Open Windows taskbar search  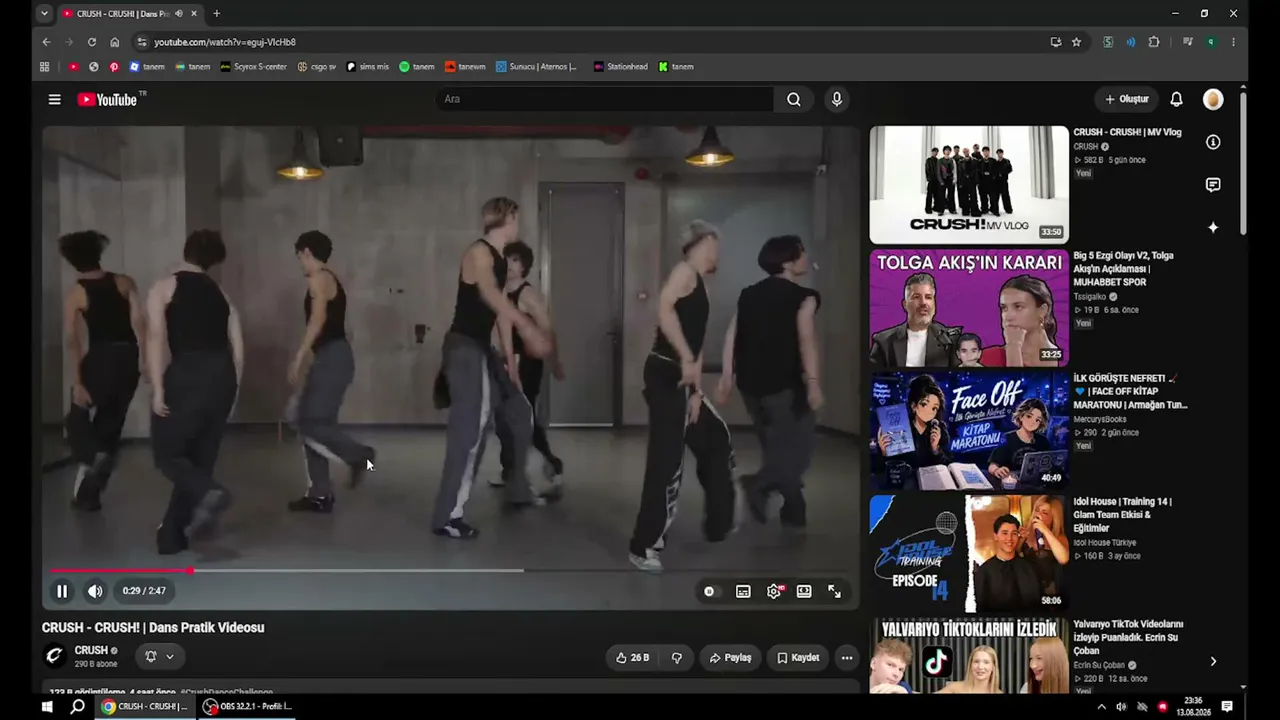tap(77, 707)
